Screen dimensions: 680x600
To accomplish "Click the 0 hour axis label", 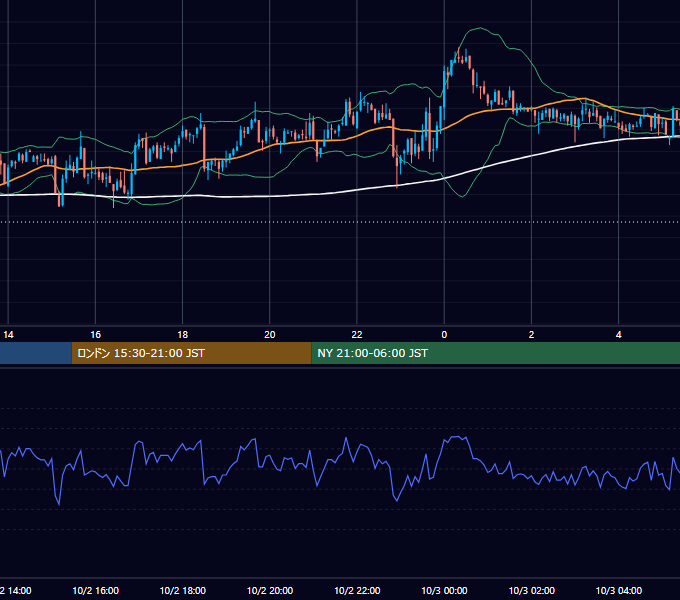I will (444, 335).
